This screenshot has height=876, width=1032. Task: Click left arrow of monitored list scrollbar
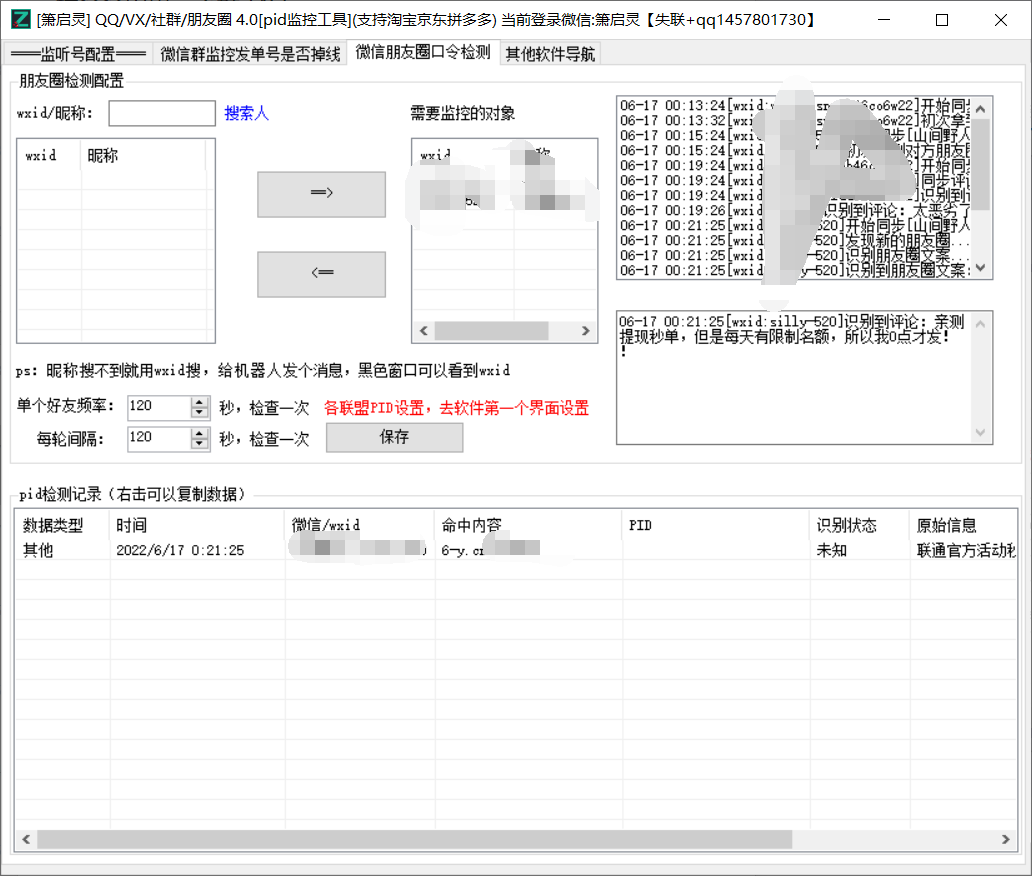[423, 330]
